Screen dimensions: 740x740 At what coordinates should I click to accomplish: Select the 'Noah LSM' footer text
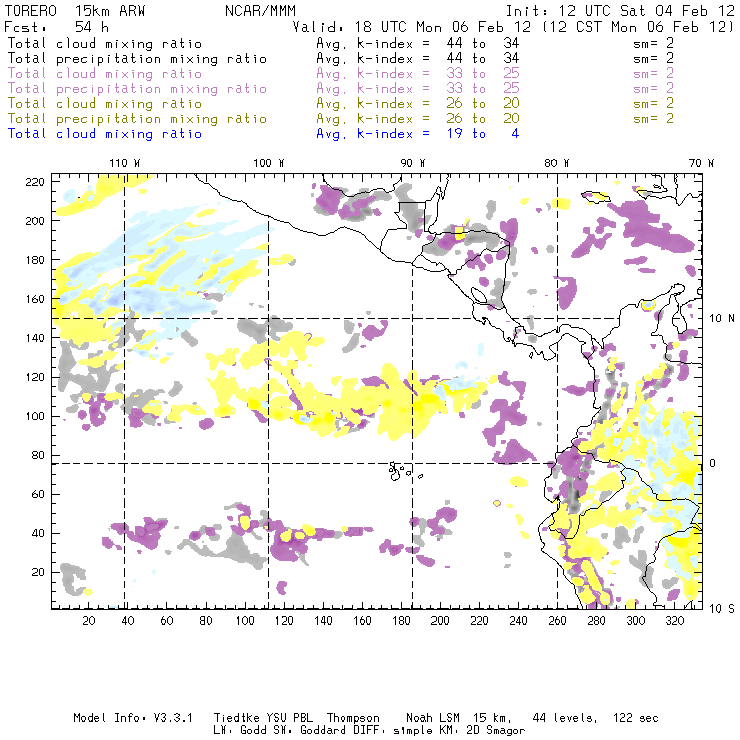433,718
